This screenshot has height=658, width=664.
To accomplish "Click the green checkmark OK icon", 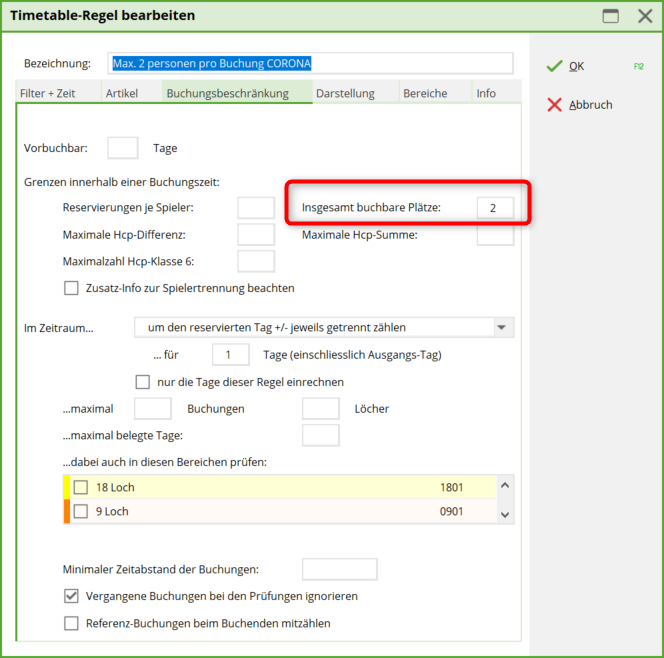I will 554,66.
